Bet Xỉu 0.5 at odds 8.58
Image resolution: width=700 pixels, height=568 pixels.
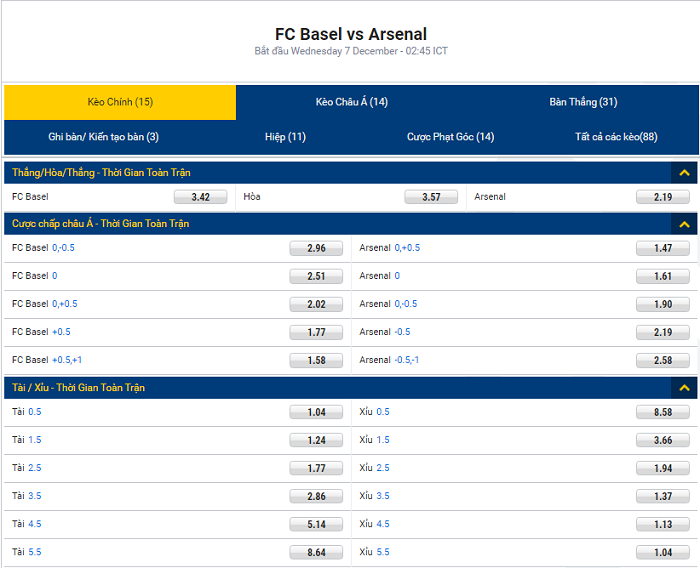[663, 412]
